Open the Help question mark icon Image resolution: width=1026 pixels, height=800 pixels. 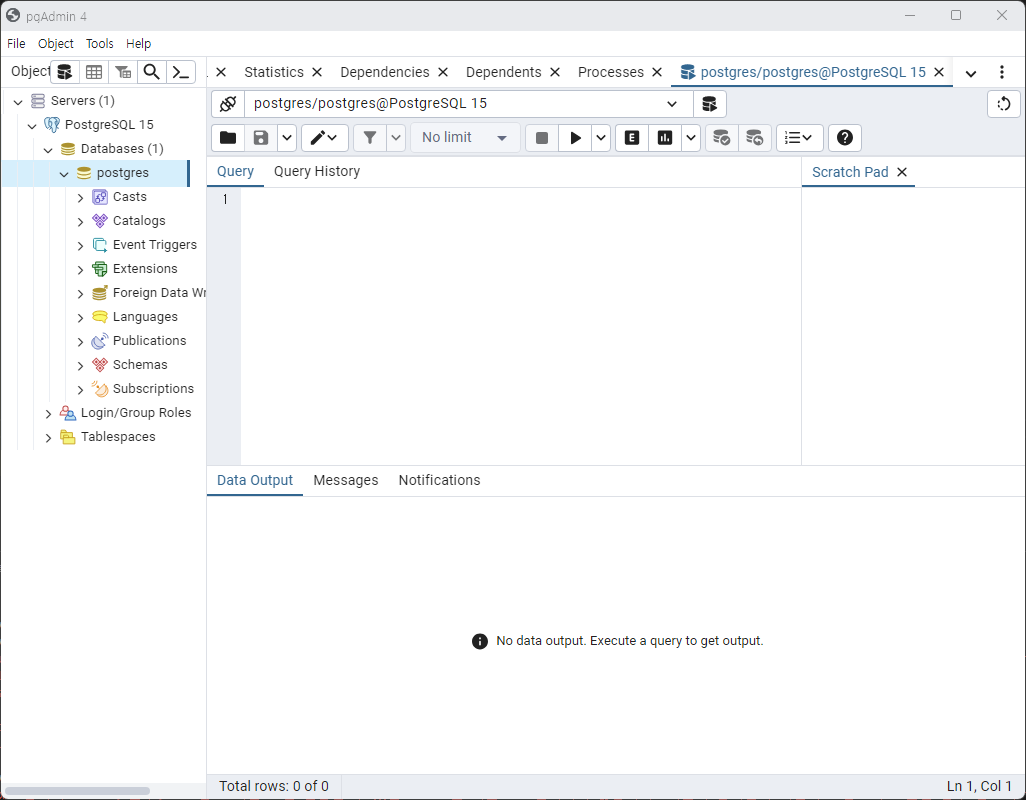point(845,137)
